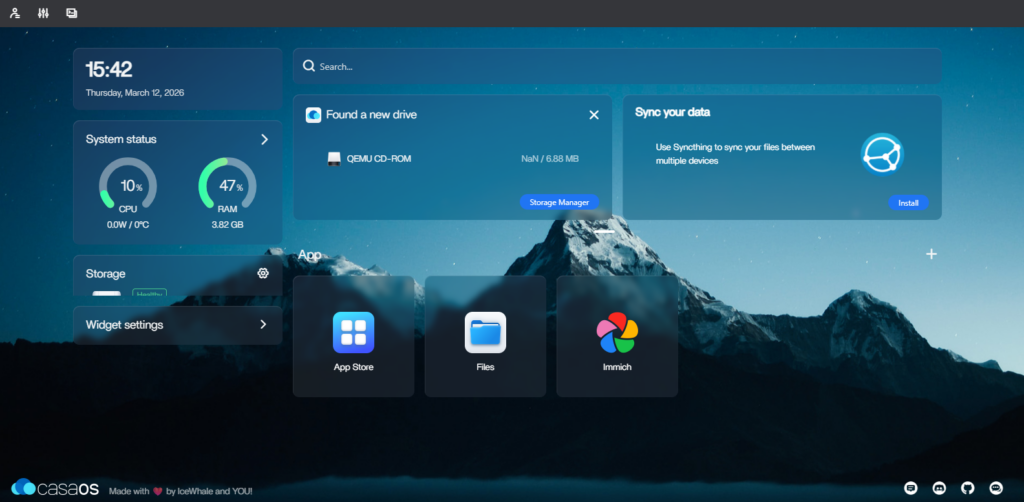Focus the Search input field
1024x502 pixels.
point(620,66)
